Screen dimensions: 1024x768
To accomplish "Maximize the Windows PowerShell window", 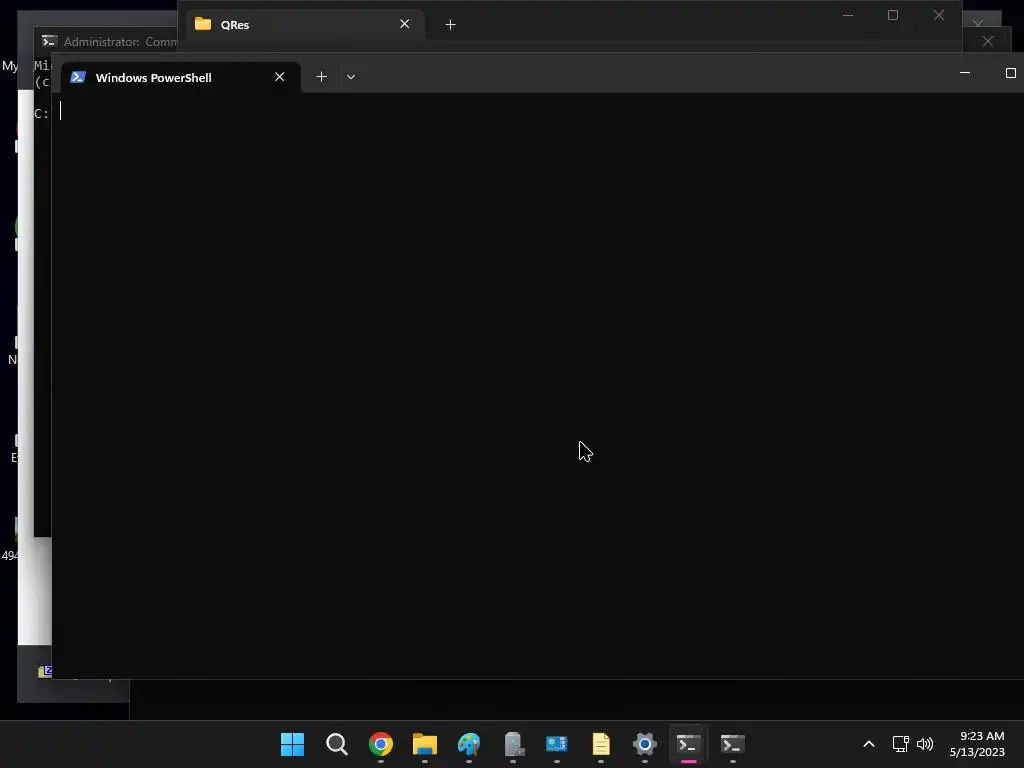I will click(1010, 73).
